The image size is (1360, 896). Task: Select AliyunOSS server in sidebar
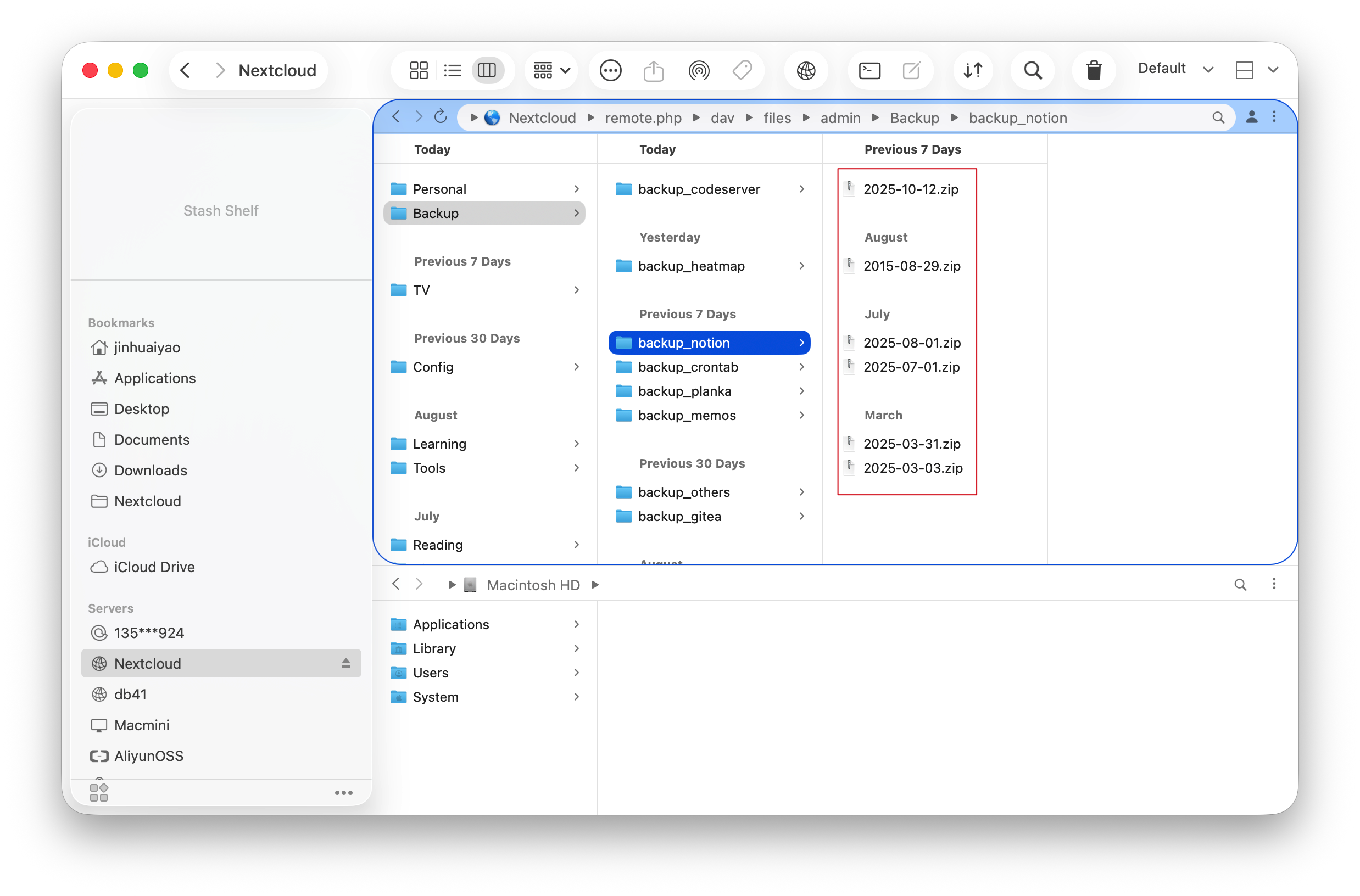point(149,755)
